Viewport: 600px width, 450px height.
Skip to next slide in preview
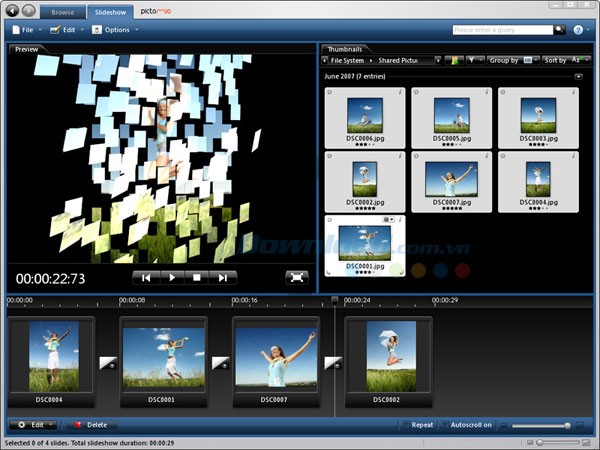click(223, 277)
